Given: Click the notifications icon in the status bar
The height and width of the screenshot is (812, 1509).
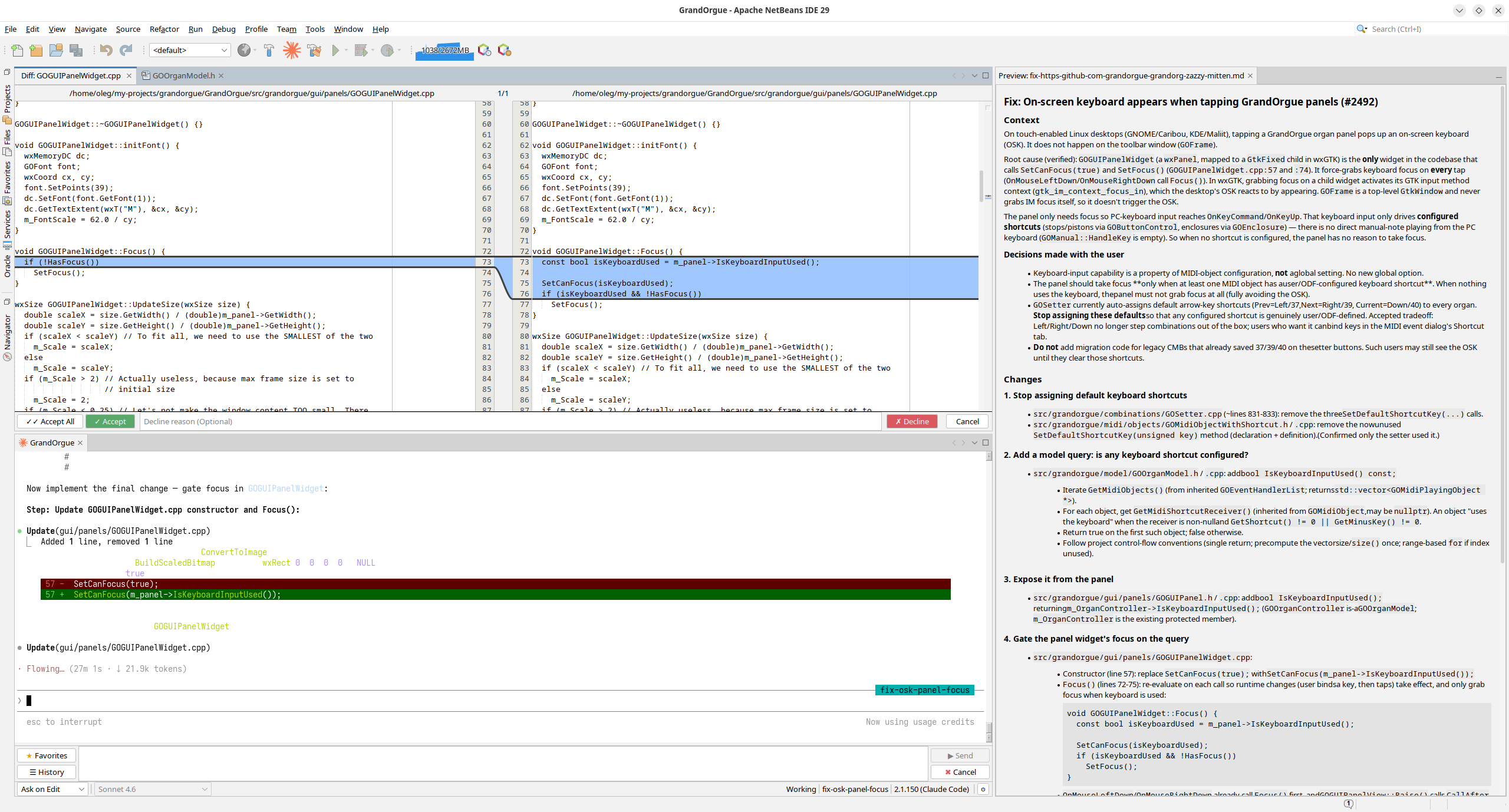Looking at the screenshot, I should click(x=1349, y=804).
